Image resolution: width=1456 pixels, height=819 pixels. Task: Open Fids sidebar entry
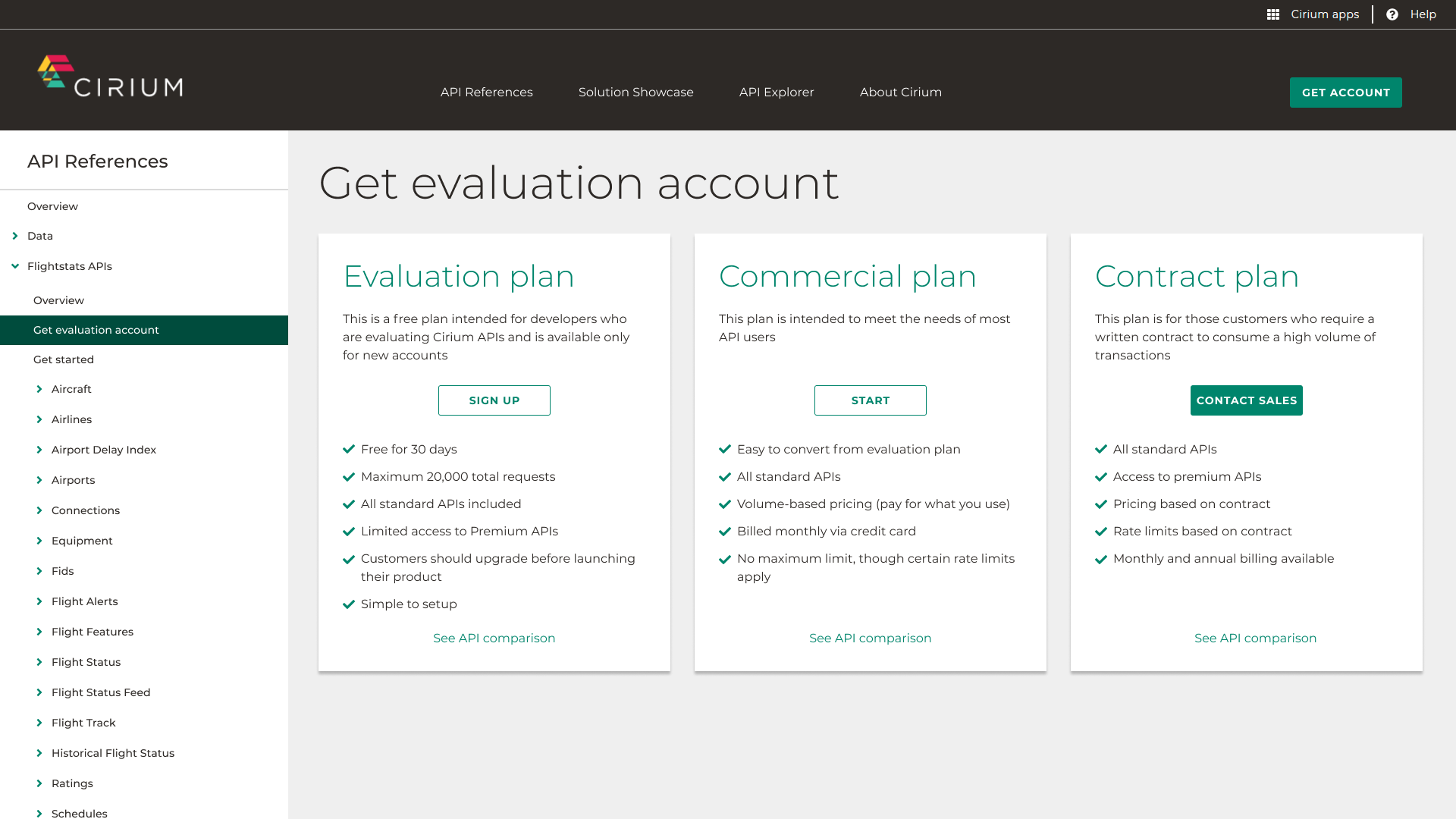(62, 571)
